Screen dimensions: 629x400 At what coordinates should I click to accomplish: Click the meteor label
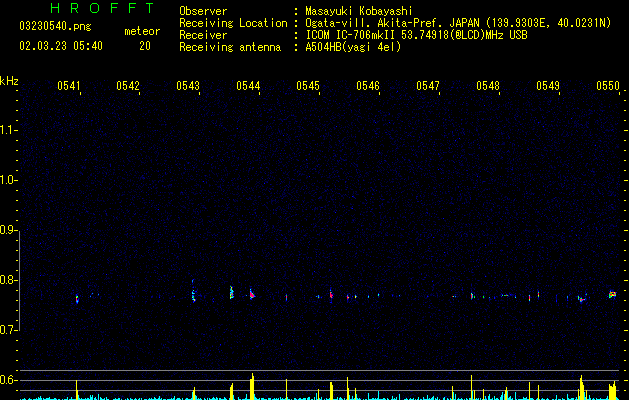click(x=142, y=31)
